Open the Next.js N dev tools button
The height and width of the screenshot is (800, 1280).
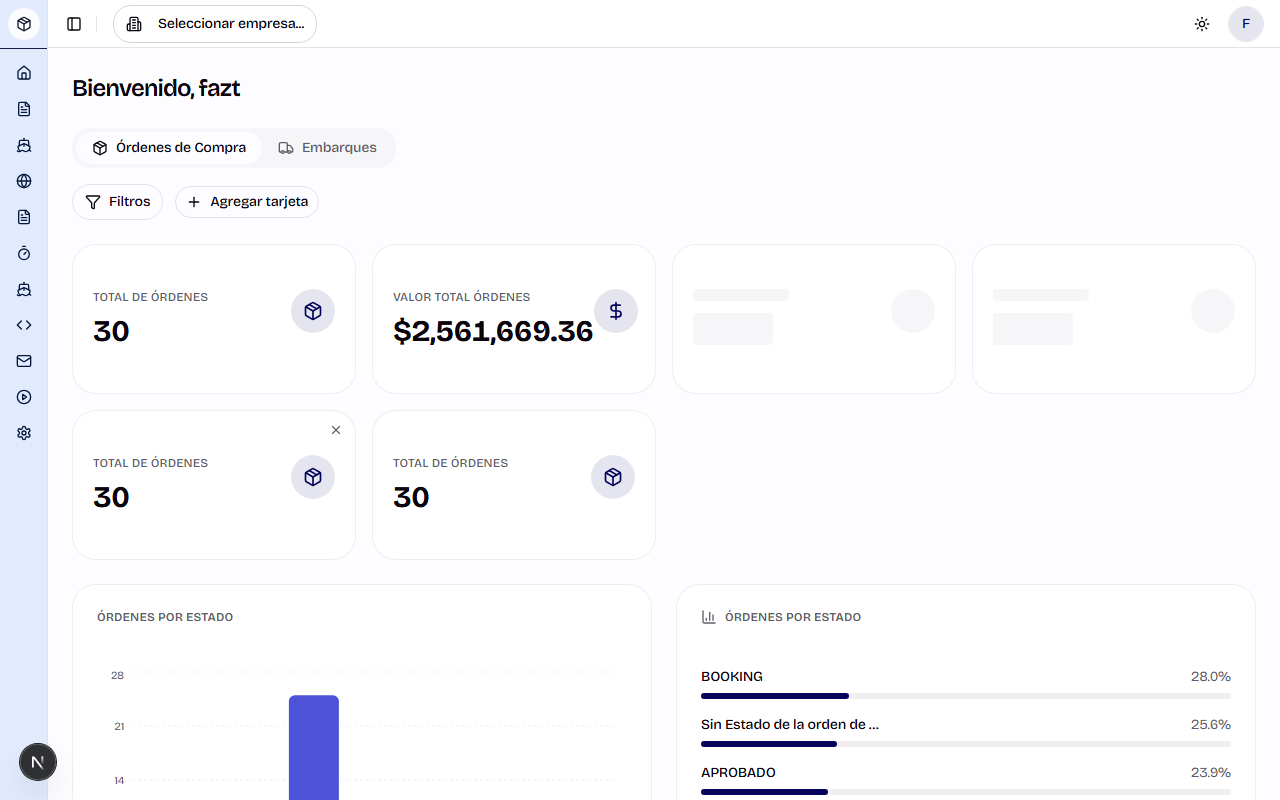pos(38,762)
